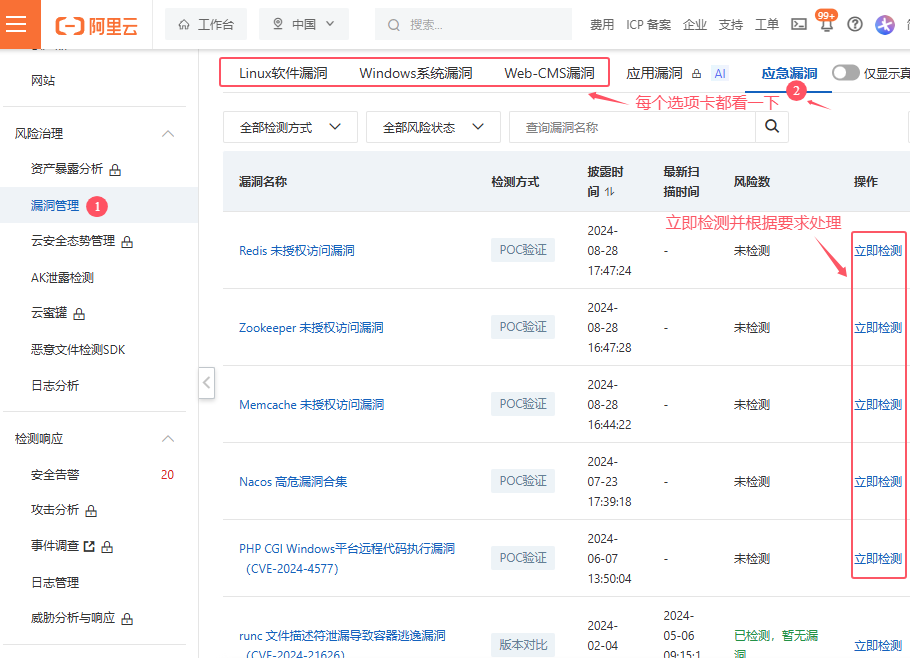910x658 pixels.
Task: Select 漏洞管理 in the sidebar
Action: coord(55,205)
